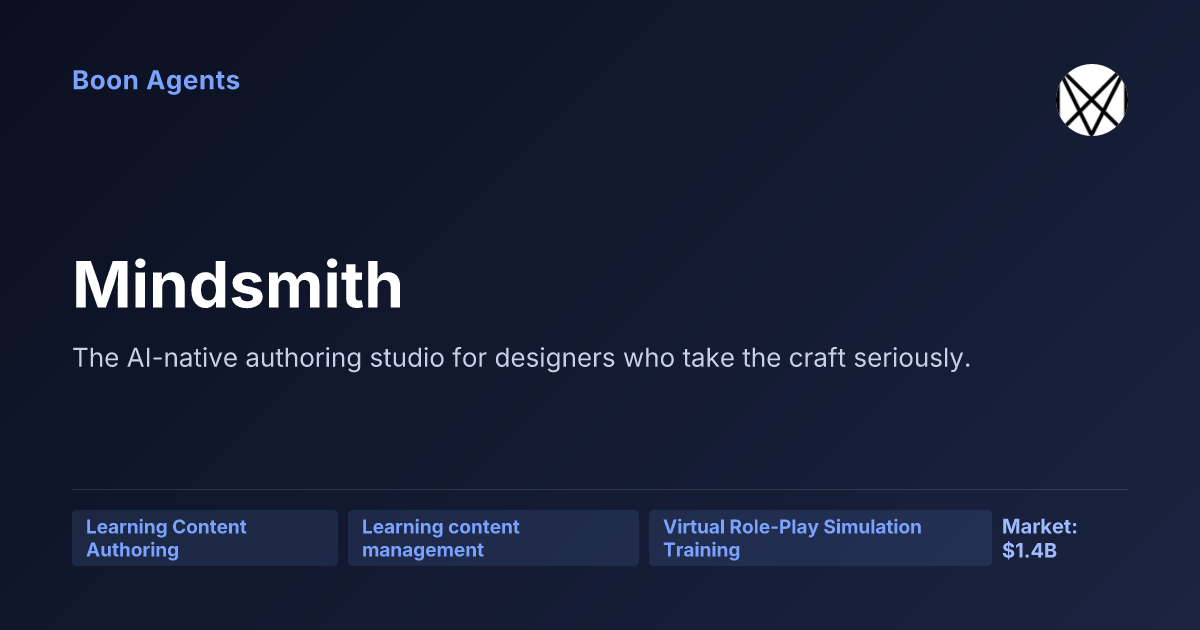Click the round Mindsmith logo icon
This screenshot has width=1200, height=630.
tap(1092, 100)
